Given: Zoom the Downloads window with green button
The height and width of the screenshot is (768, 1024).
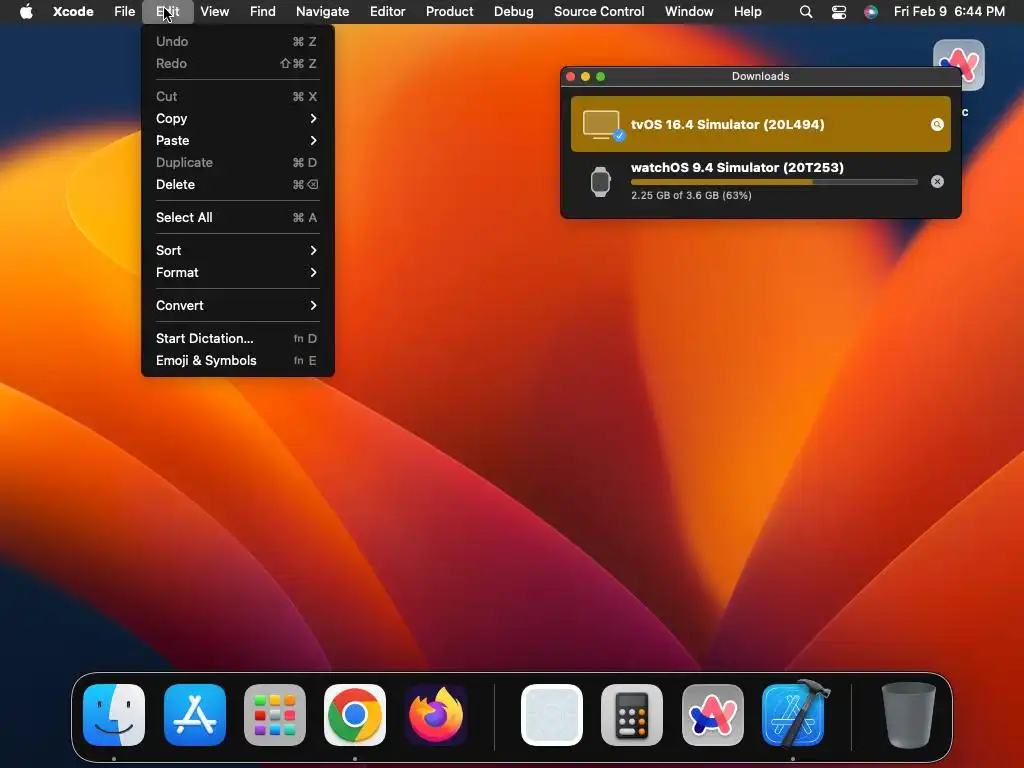Looking at the screenshot, I should click(600, 76).
